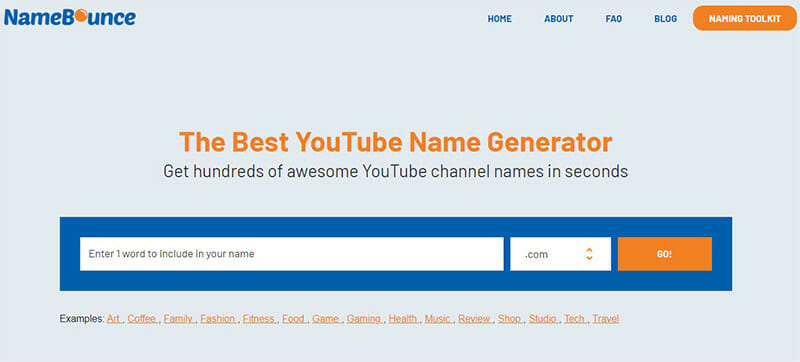800x362 pixels.
Task: Click the Review example keyword
Action: coord(475,319)
